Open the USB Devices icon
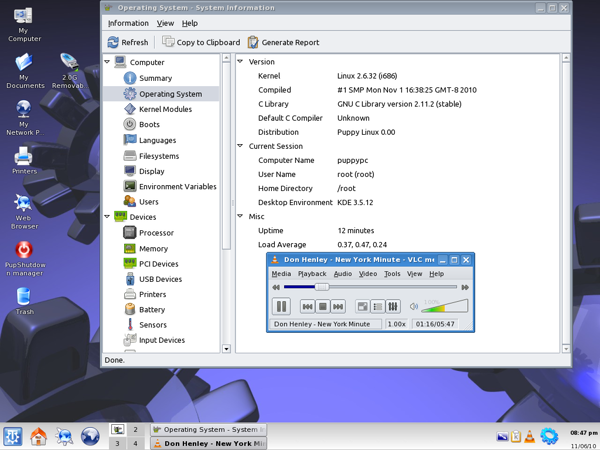The height and width of the screenshot is (450, 600). (x=130, y=279)
